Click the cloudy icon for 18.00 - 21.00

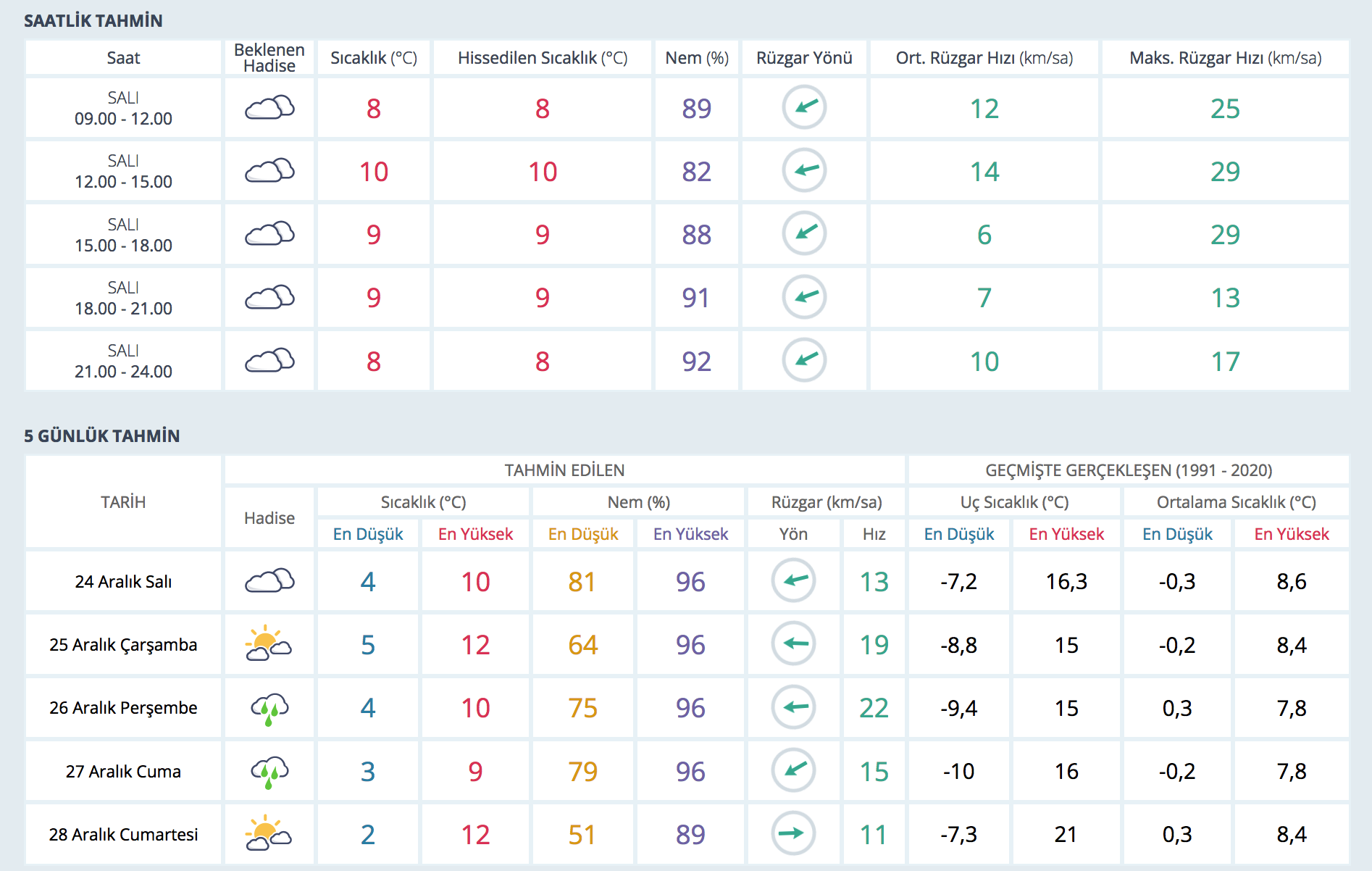click(269, 298)
